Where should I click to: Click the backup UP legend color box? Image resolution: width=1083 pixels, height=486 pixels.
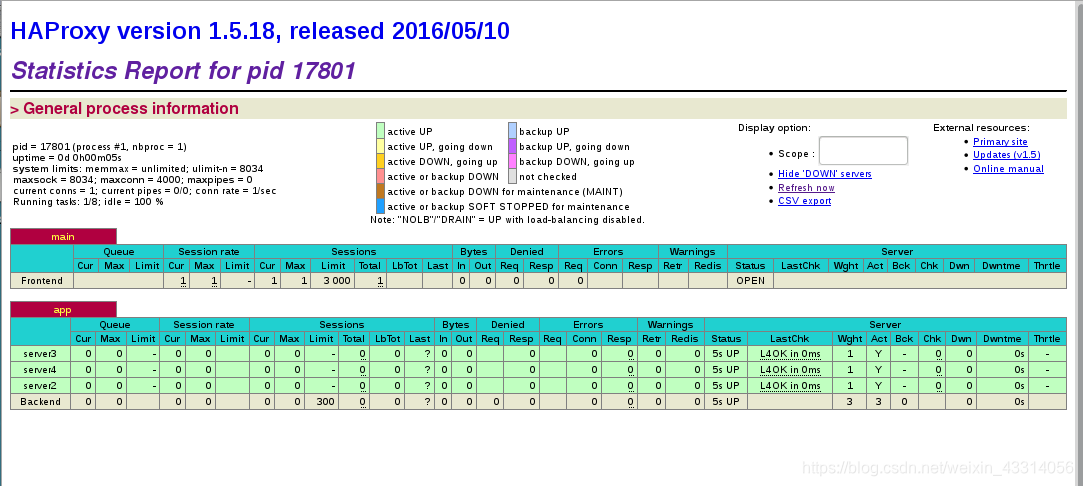coord(512,130)
